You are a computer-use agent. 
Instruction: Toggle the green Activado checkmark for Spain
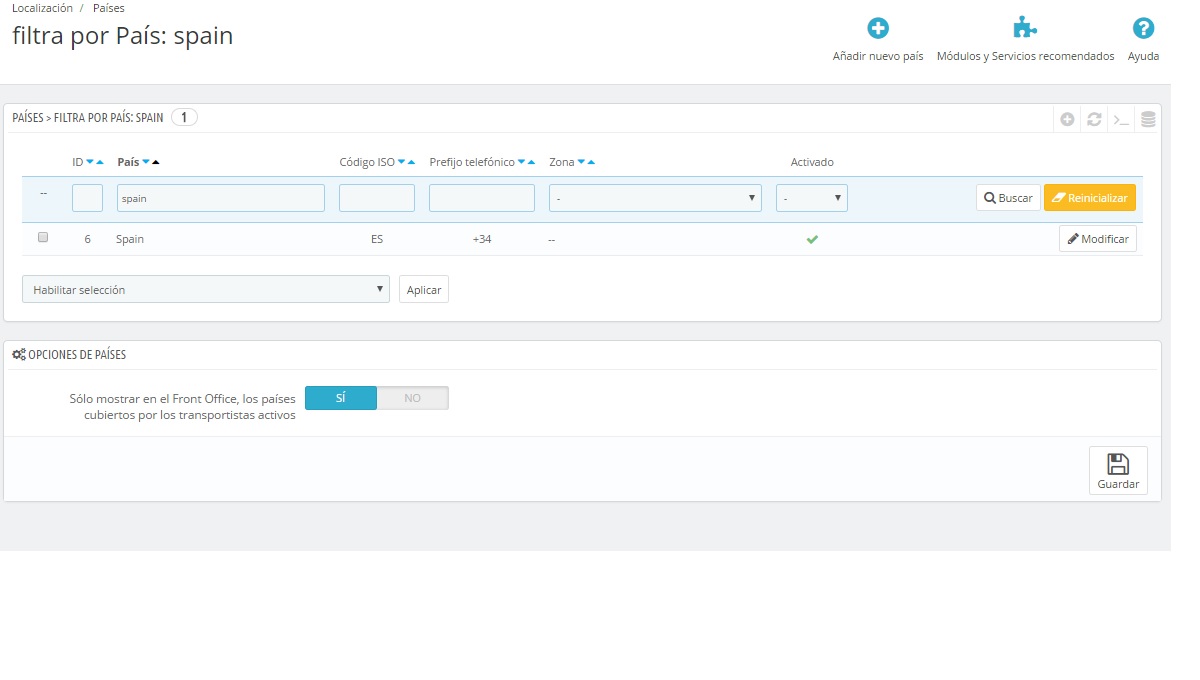(812, 240)
